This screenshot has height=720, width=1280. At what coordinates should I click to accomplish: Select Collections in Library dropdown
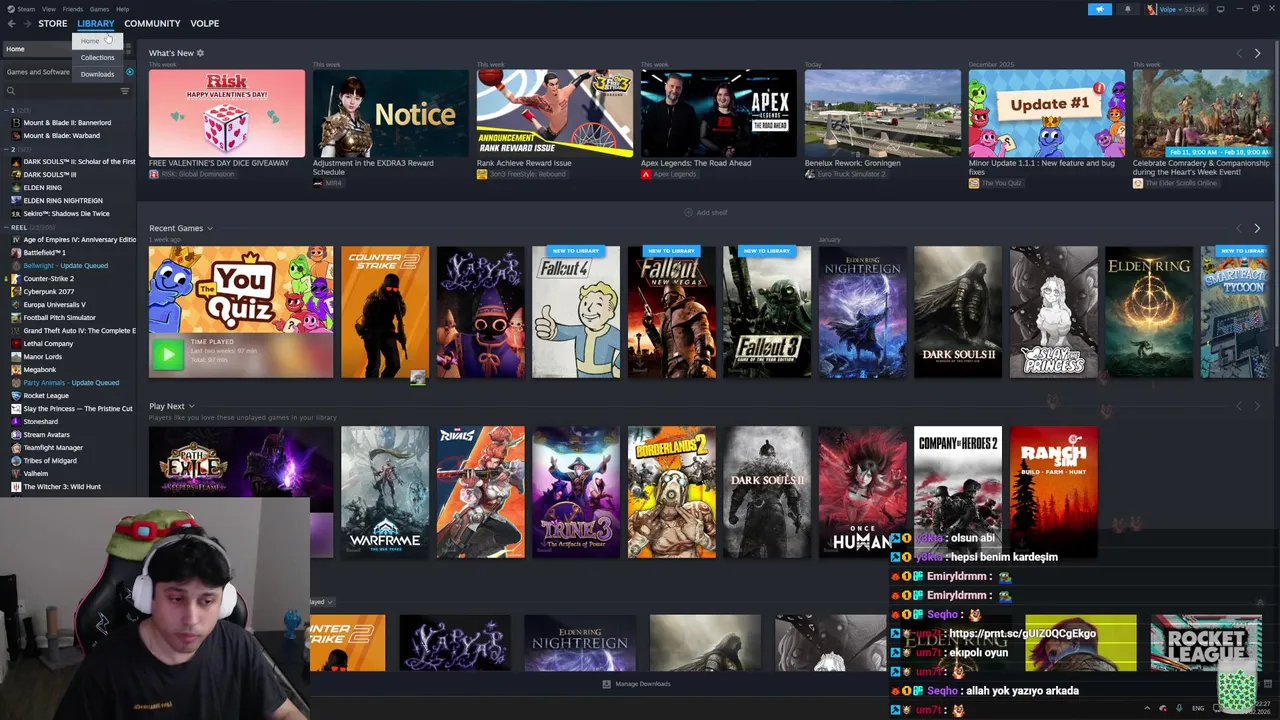click(x=97, y=58)
